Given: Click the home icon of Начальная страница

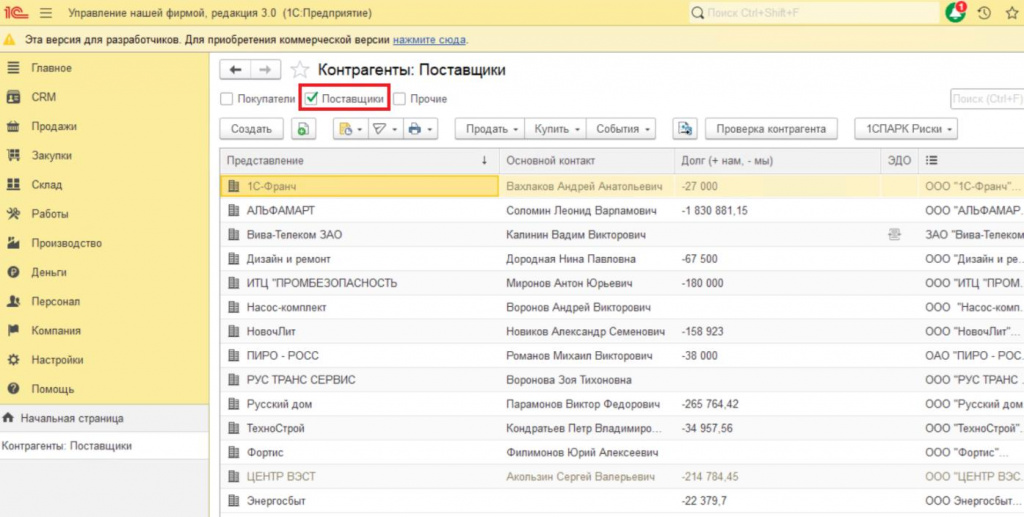Looking at the screenshot, I should (8, 418).
